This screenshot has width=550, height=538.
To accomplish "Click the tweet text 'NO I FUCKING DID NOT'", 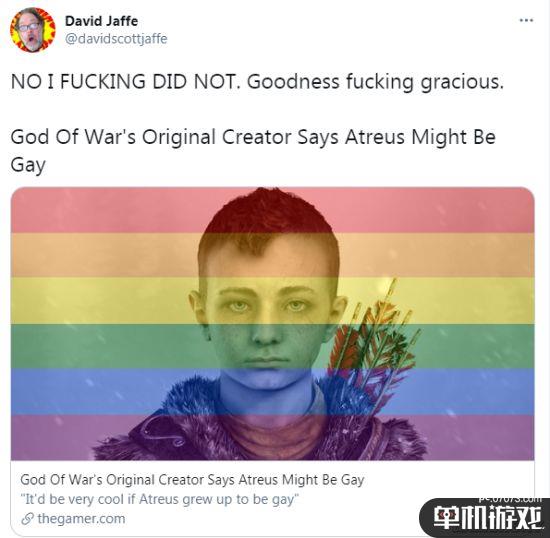I will point(126,81).
